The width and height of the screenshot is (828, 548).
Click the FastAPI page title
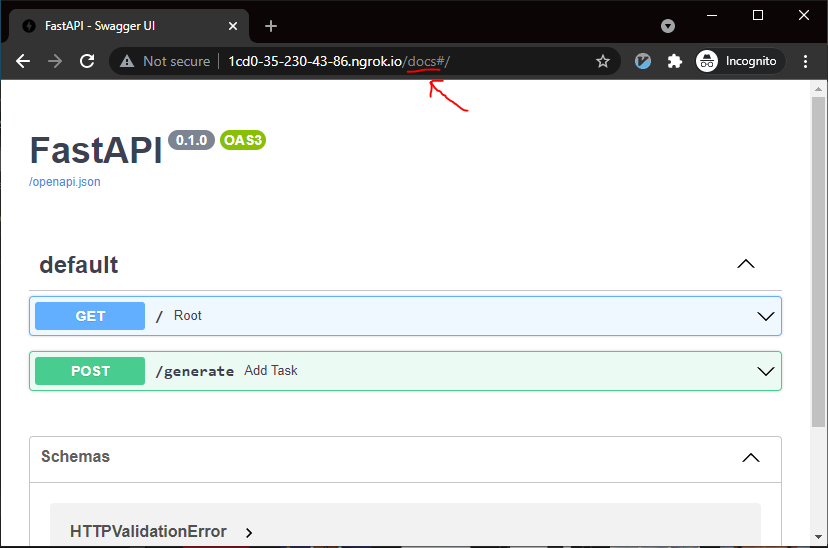coord(96,150)
